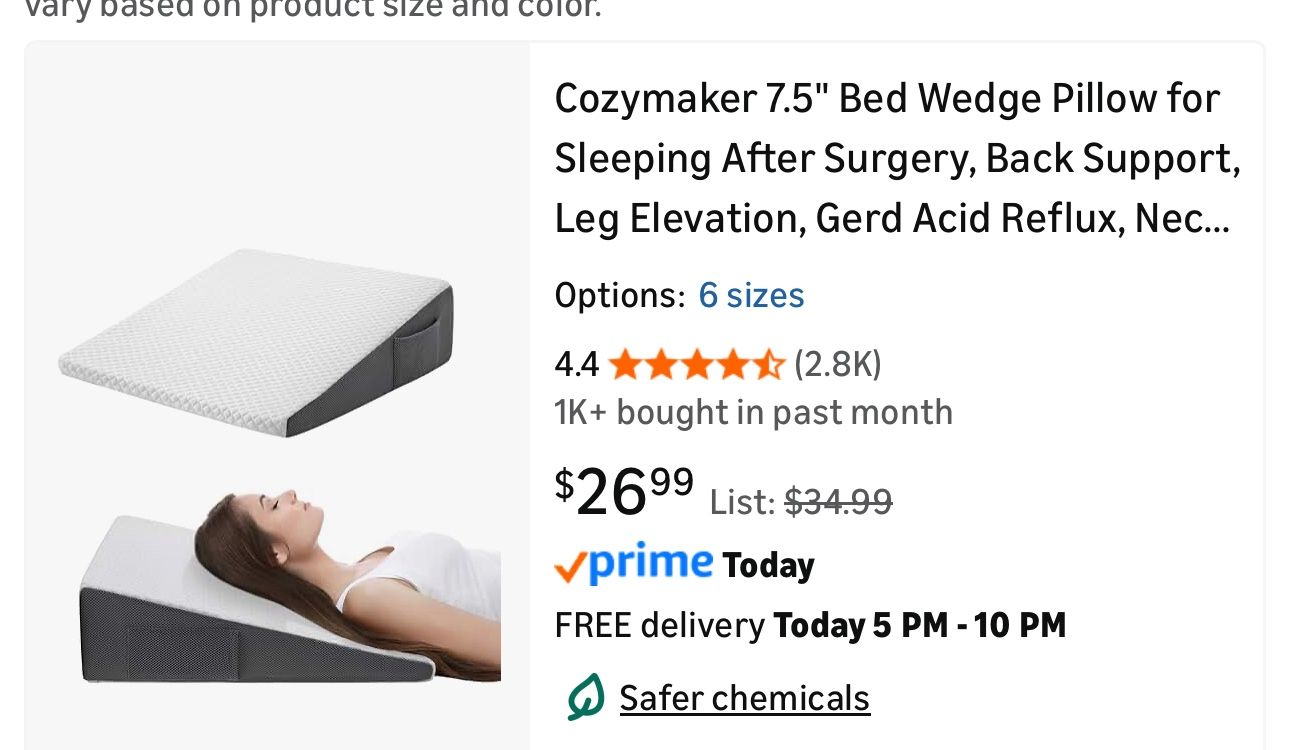Click the orange star rating row

[696, 365]
